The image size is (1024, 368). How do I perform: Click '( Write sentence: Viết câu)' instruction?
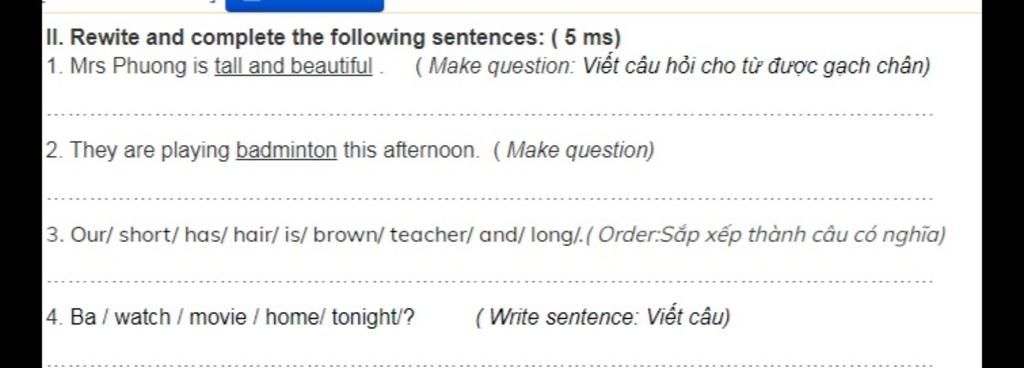[x=603, y=318]
